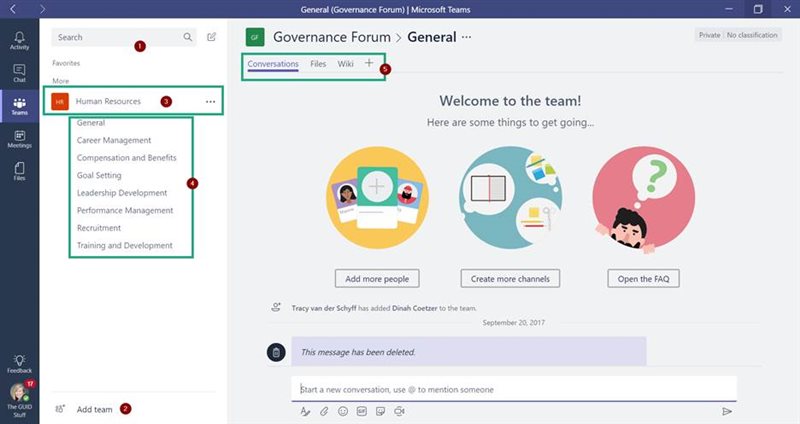The height and width of the screenshot is (424, 800).
Task: Collapse the Human Resources team
Action: tap(108, 102)
